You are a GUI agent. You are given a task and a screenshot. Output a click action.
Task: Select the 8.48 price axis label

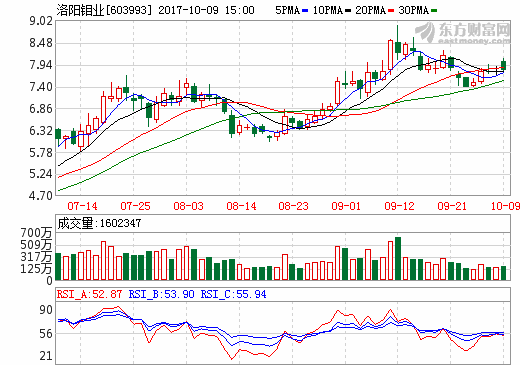41,43
